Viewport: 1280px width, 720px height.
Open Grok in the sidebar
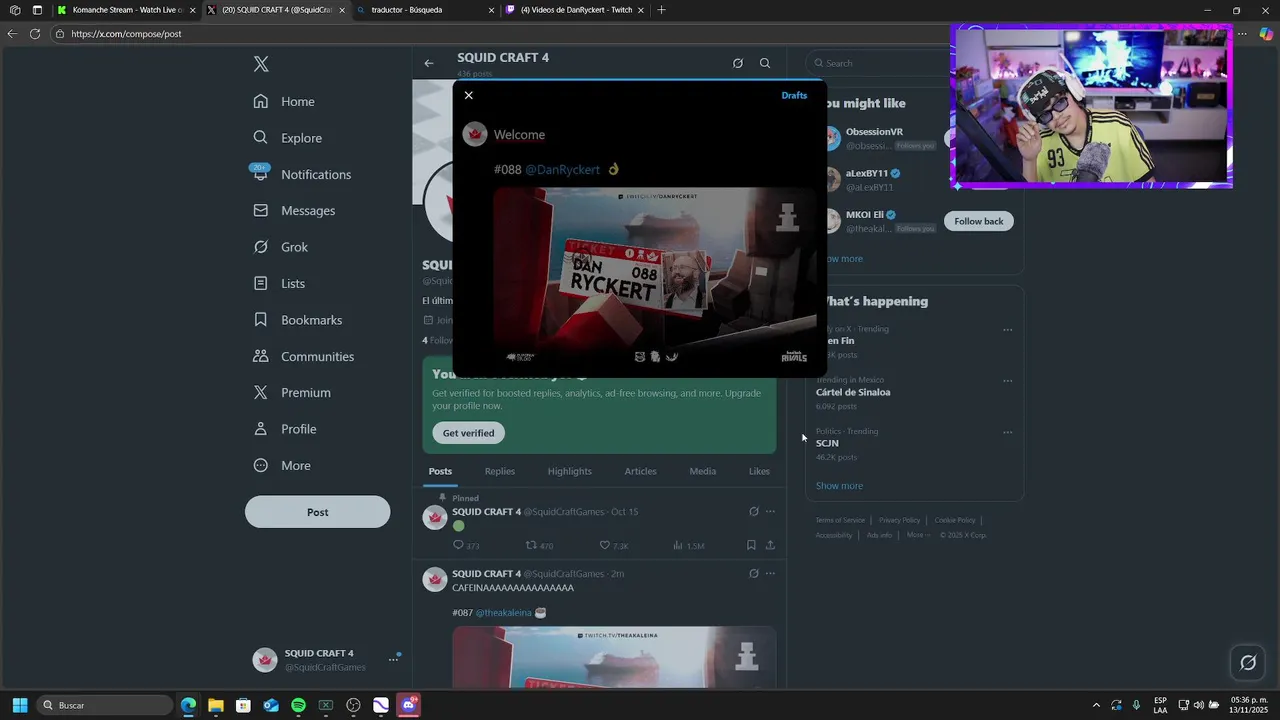280,247
